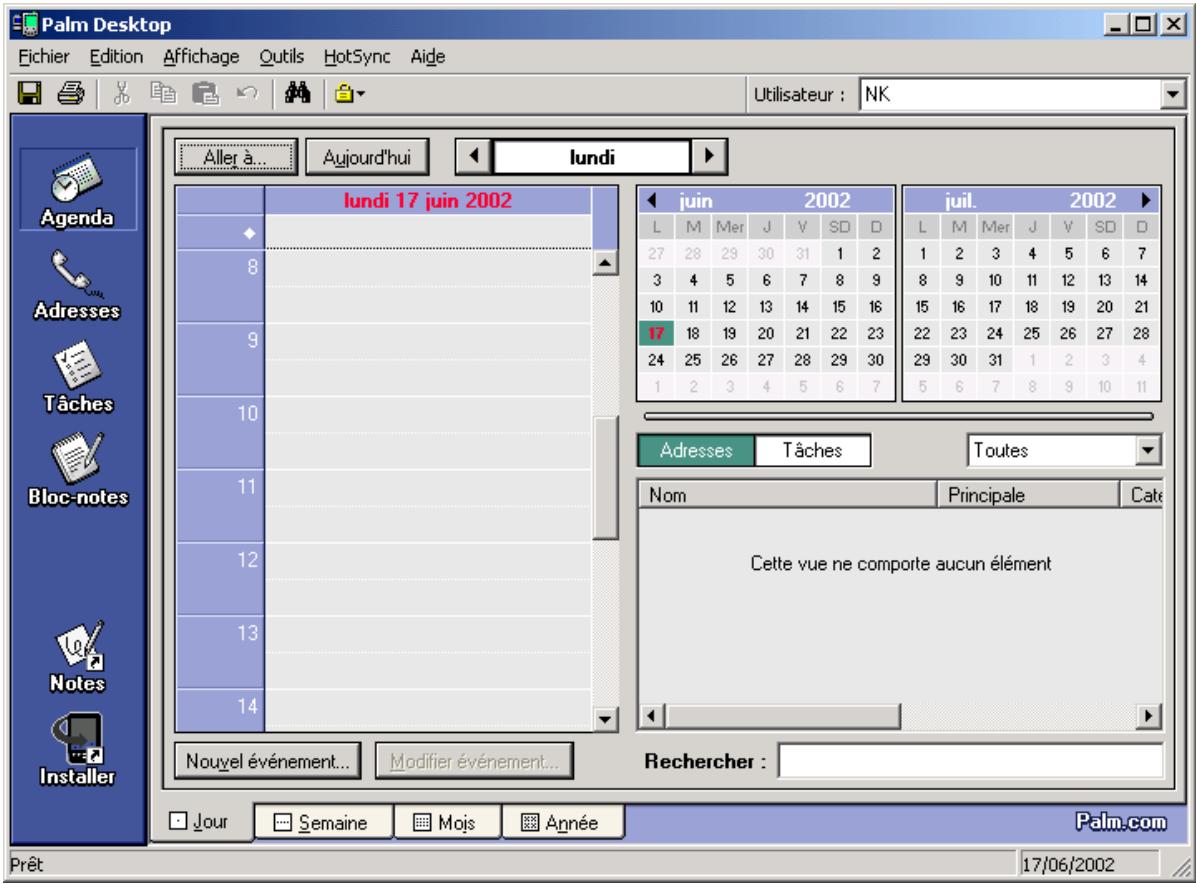Viewport: 1196px width, 884px height.
Task: Go to next day with right arrow
Action: coord(709,156)
